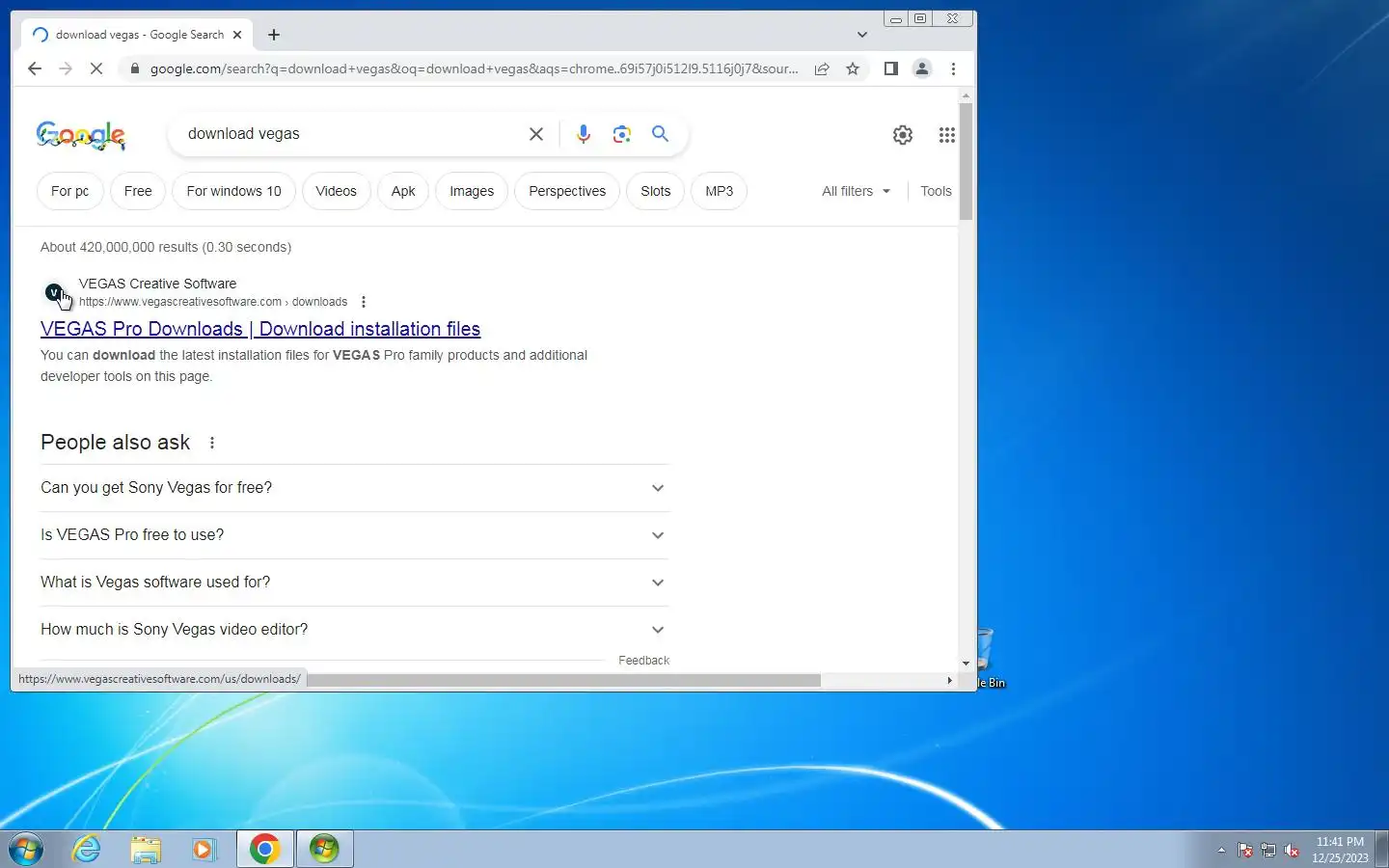Click the scroll down arrow

point(966,664)
